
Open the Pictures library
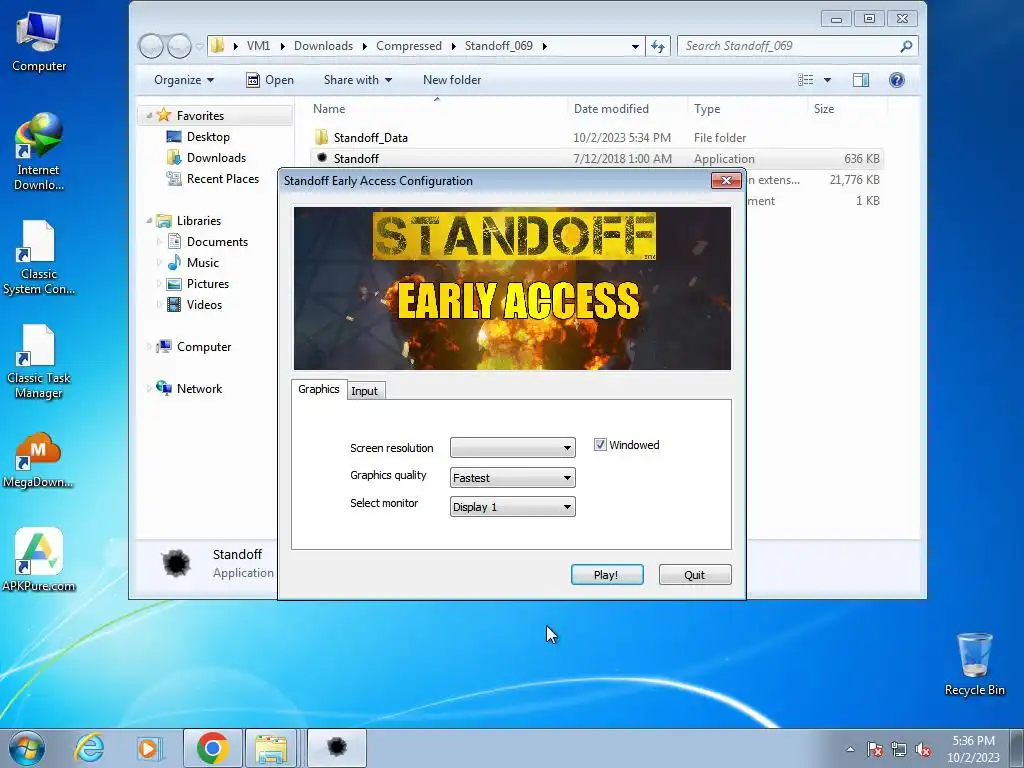(x=208, y=283)
